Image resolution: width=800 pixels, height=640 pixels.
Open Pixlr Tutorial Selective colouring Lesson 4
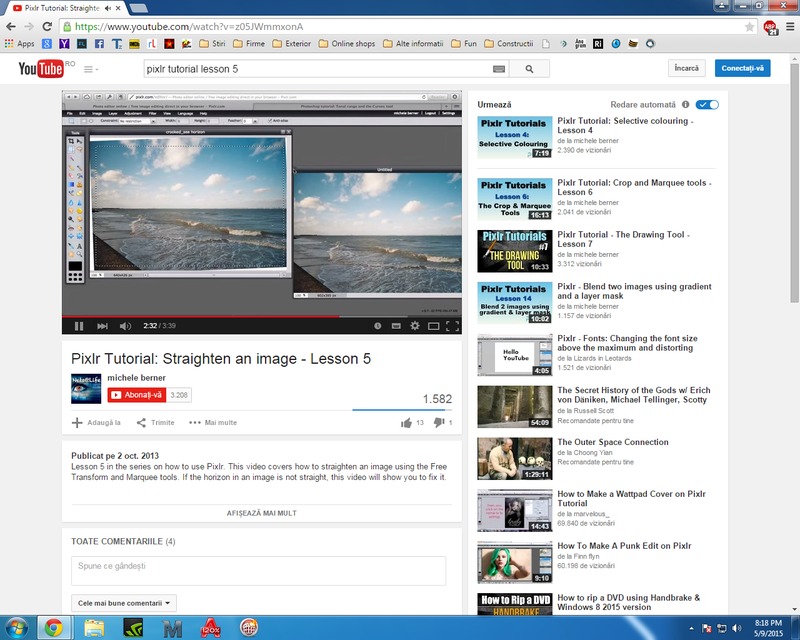[x=626, y=126]
